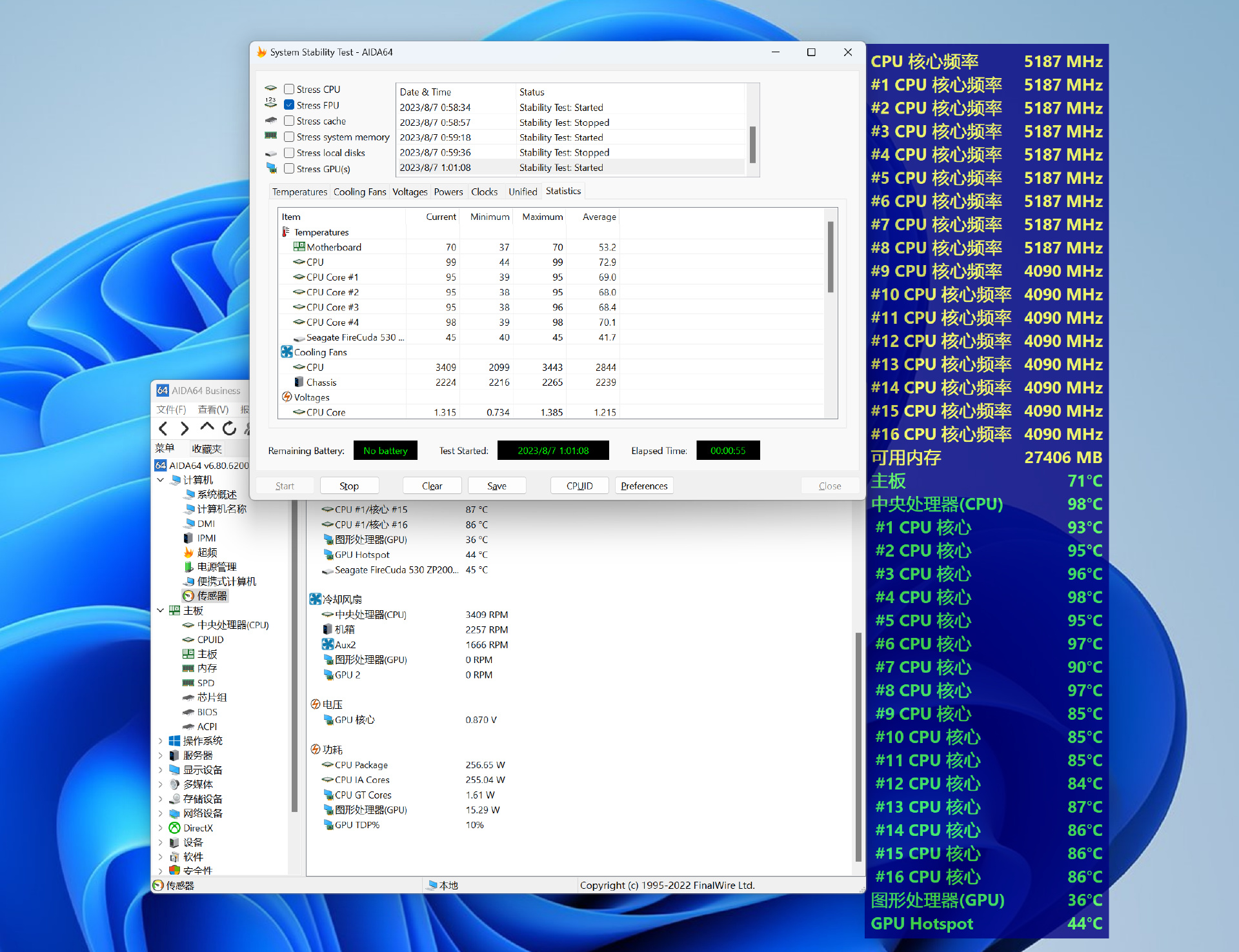This screenshot has height=952, width=1239.
Task: Click the up-level arrow toolbar icon
Action: pos(206,427)
